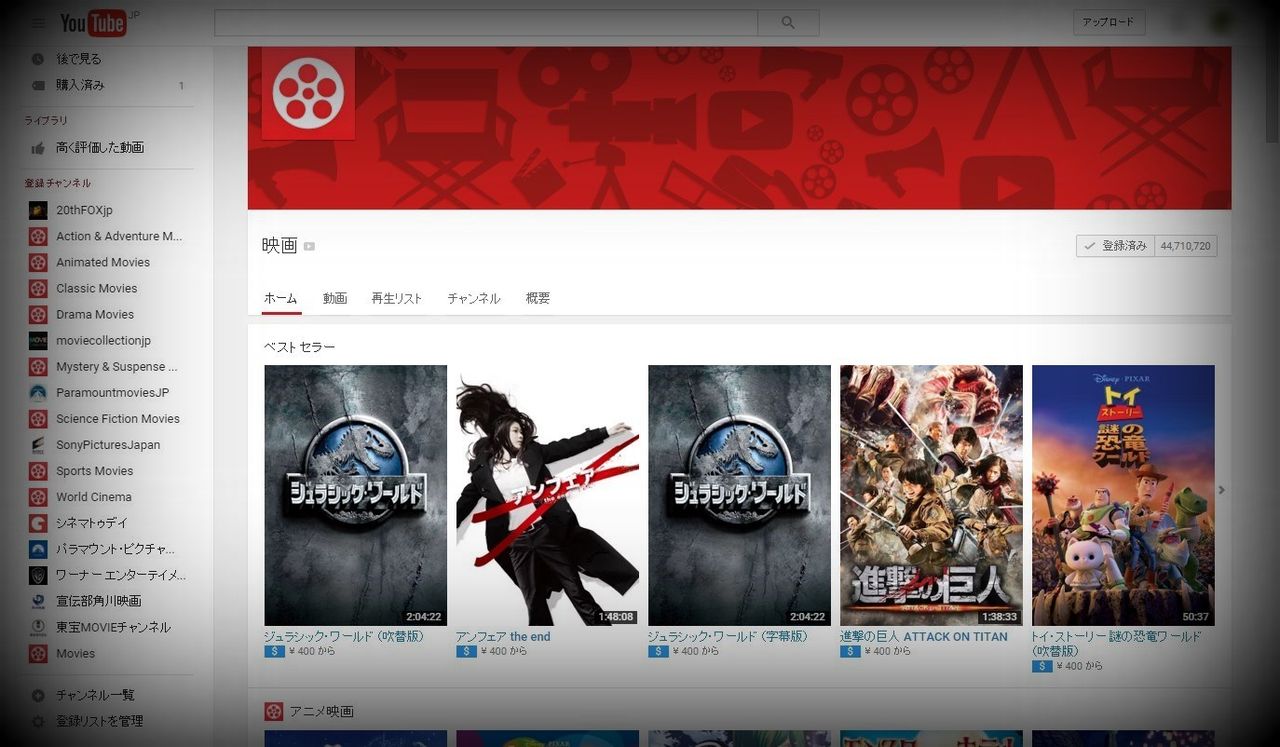
Task: Open SonyPicturesJapan sidebar entry
Action: (108, 444)
